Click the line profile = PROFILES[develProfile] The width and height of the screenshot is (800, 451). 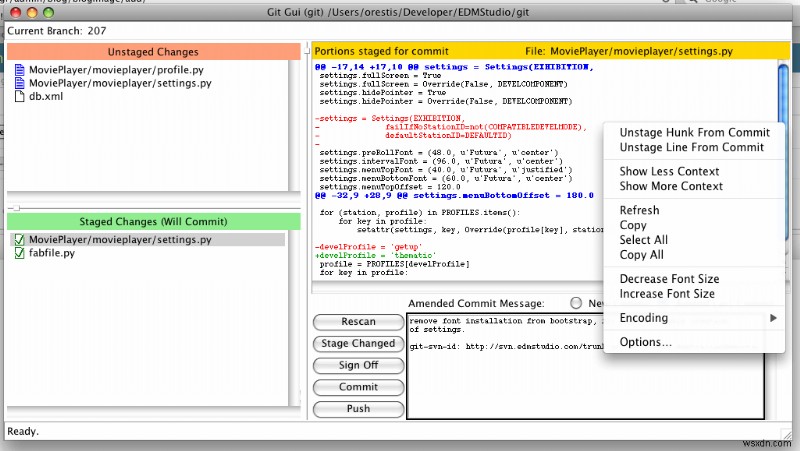394,264
